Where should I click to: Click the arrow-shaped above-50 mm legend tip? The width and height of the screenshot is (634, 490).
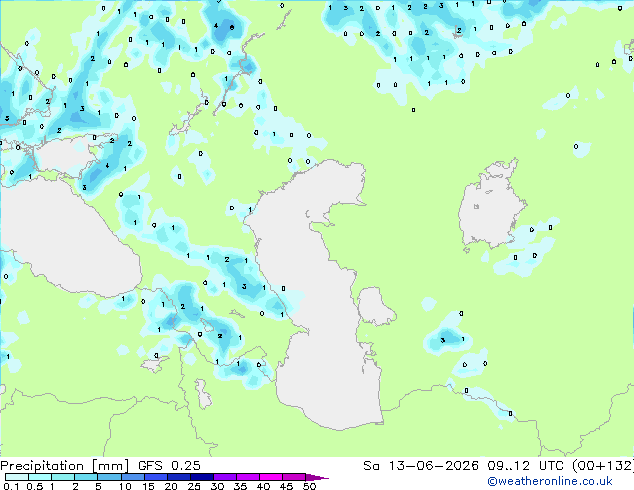(x=316, y=477)
